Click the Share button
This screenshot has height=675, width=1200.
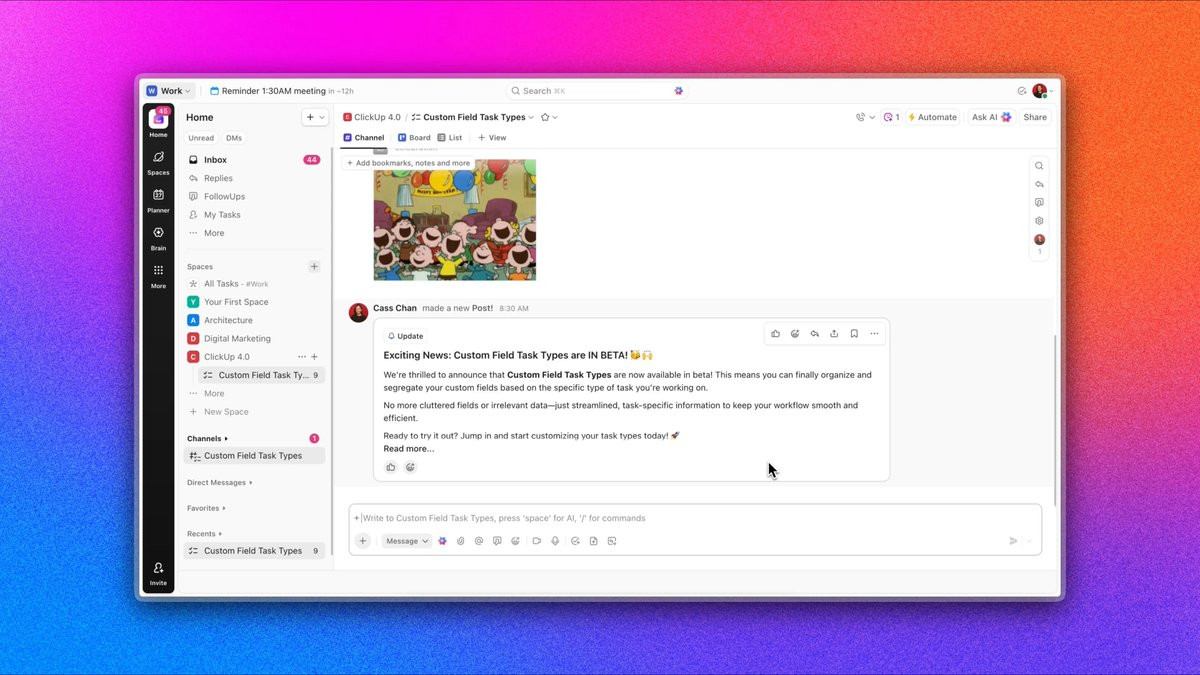[1035, 117]
